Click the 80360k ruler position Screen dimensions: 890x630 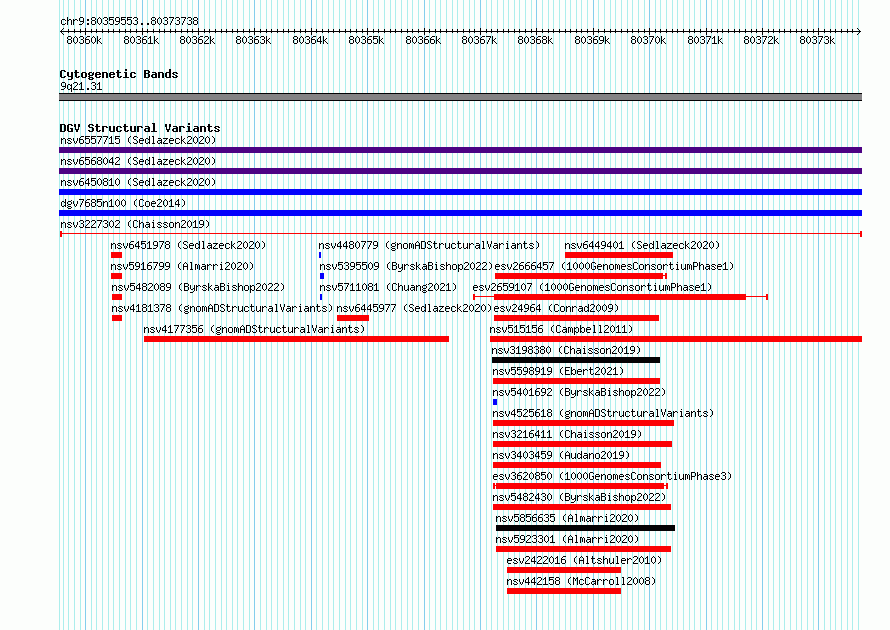coord(84,40)
